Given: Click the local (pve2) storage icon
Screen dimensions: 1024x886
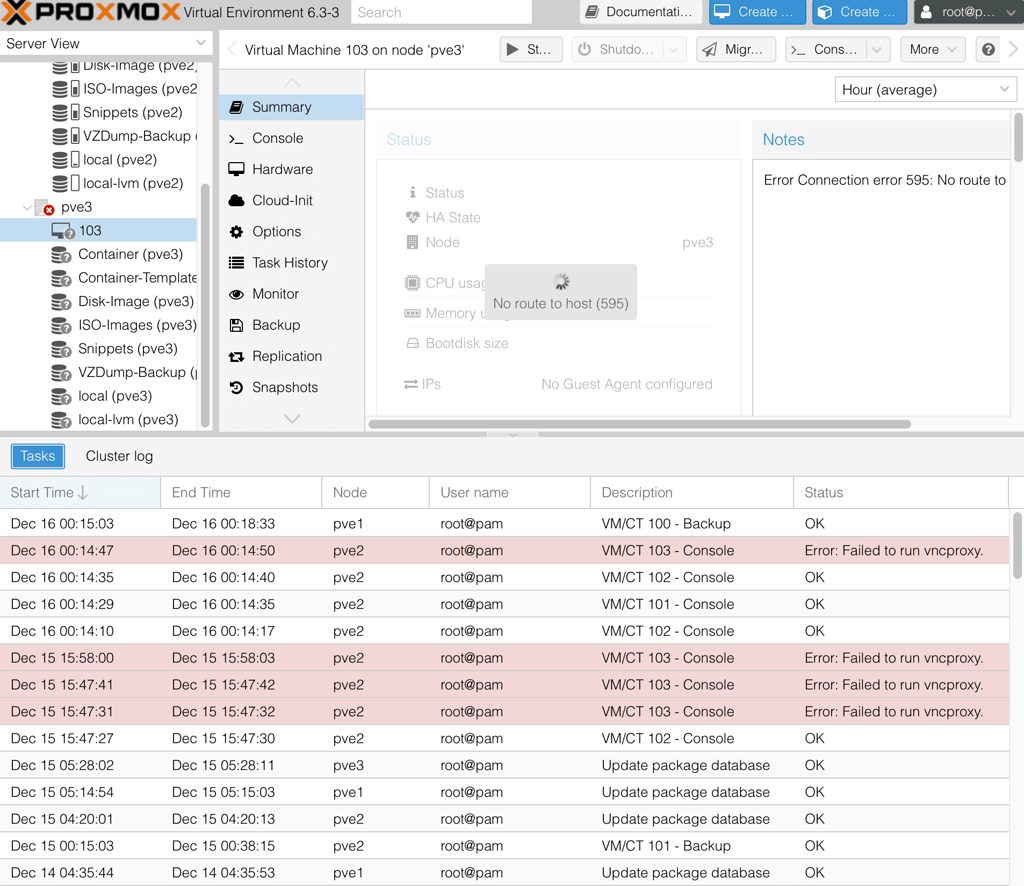Looking at the screenshot, I should pyautogui.click(x=66, y=160).
